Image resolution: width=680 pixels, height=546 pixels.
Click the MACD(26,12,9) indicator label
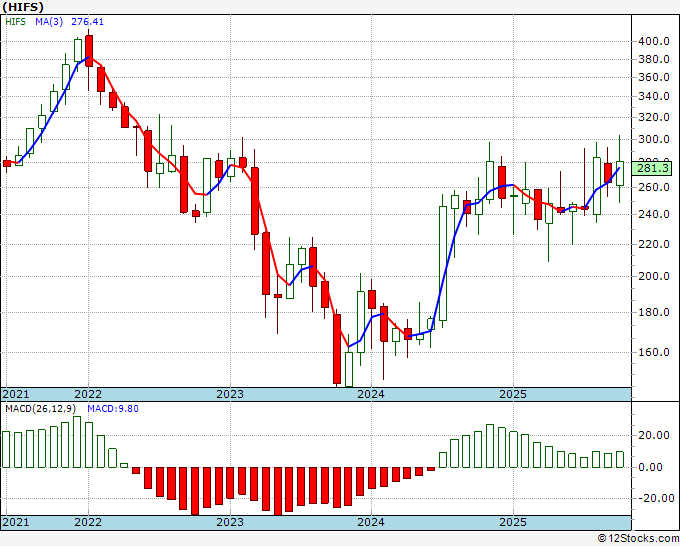click(x=40, y=409)
